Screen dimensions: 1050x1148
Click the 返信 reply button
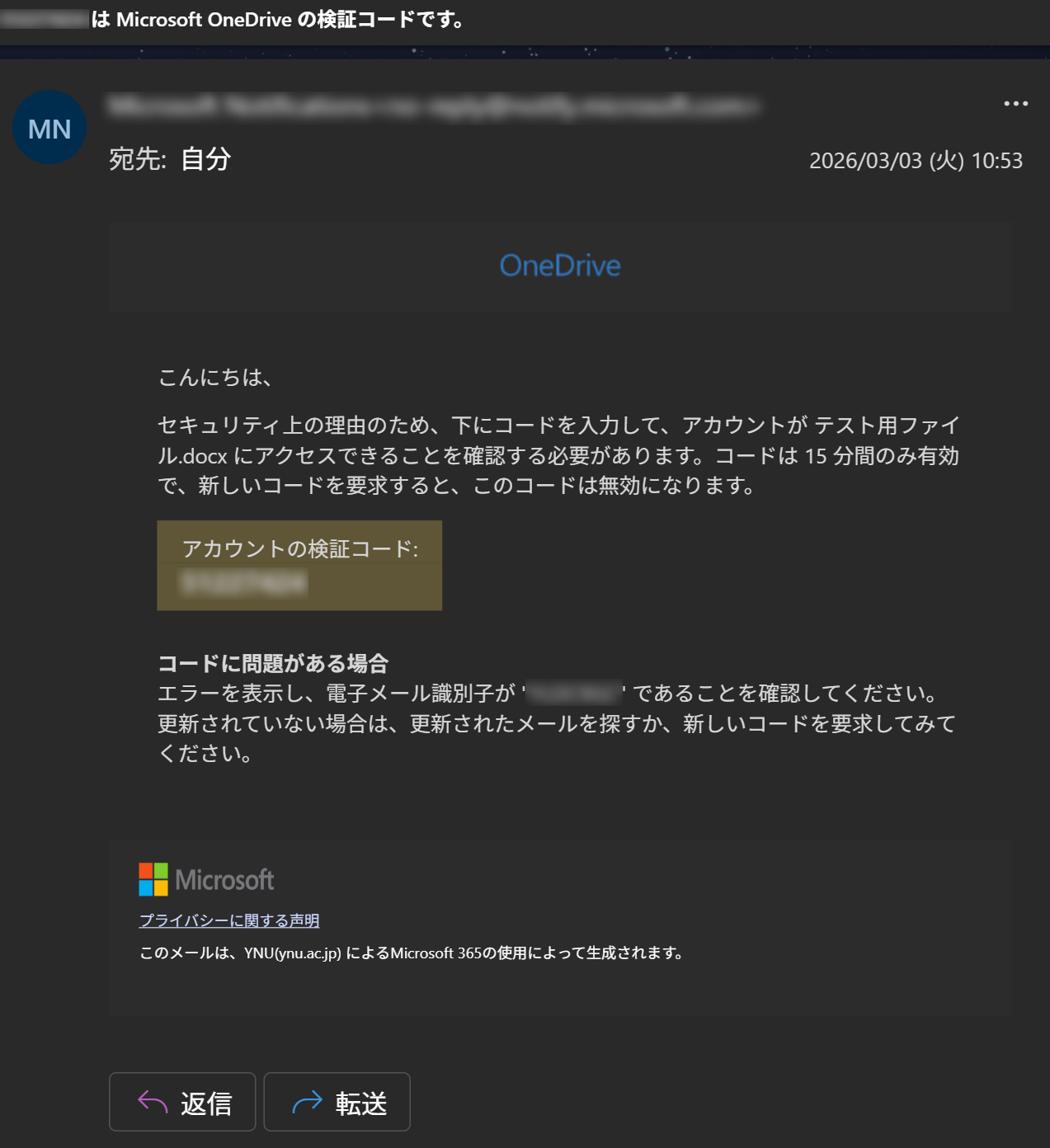[x=182, y=1102]
